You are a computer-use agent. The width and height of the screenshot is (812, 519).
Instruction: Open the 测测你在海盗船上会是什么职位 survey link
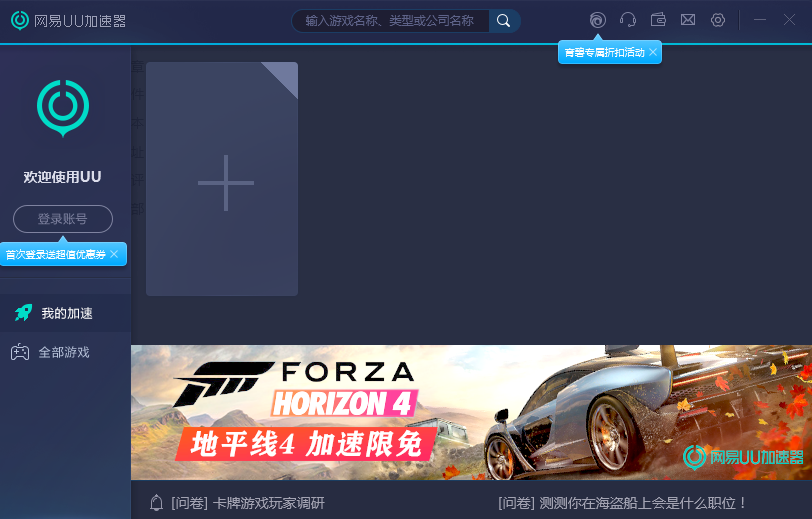(x=622, y=503)
